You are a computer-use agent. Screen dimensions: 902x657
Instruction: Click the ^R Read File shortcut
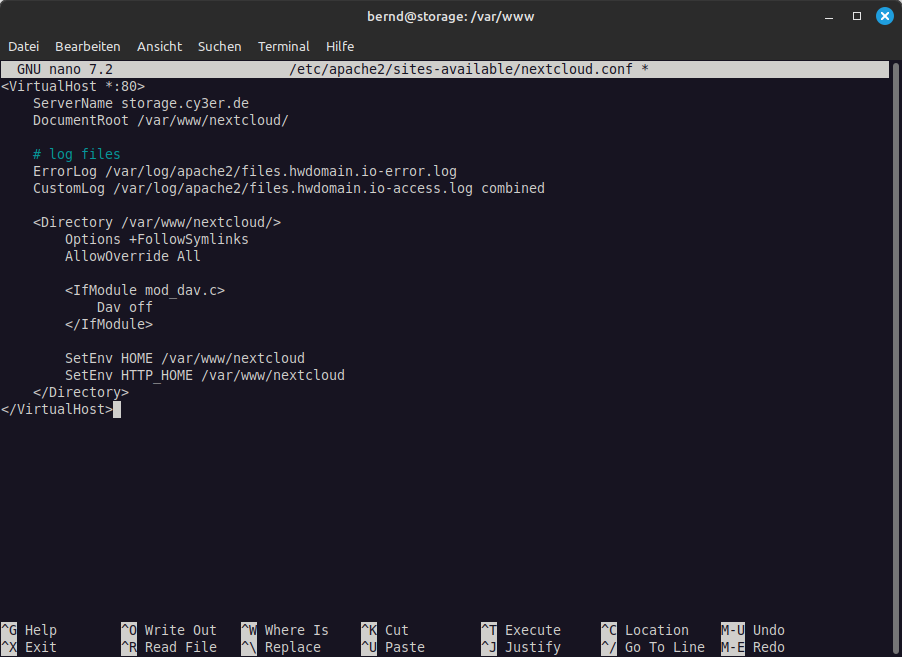(x=169, y=647)
